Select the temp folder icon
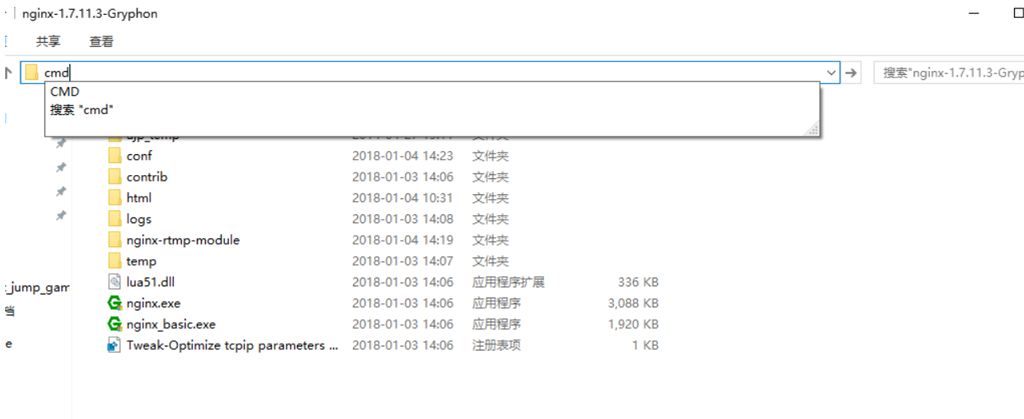Screen dimensions: 1024x419 pos(115,261)
